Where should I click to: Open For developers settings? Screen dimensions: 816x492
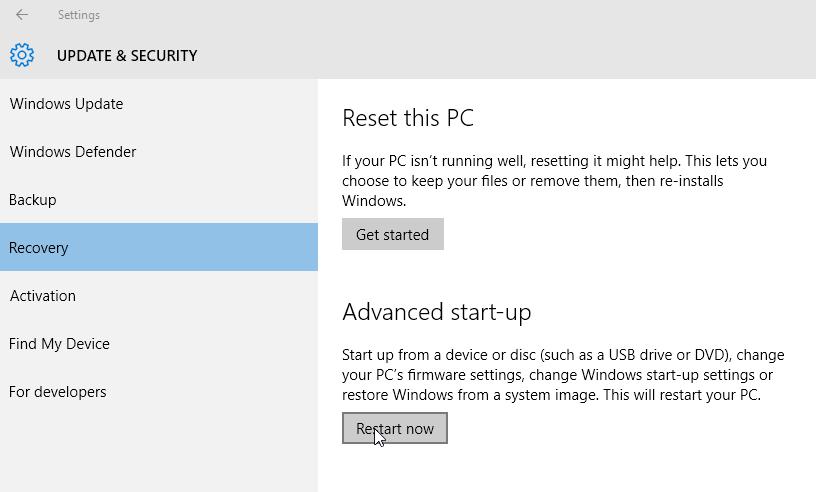[x=58, y=392]
